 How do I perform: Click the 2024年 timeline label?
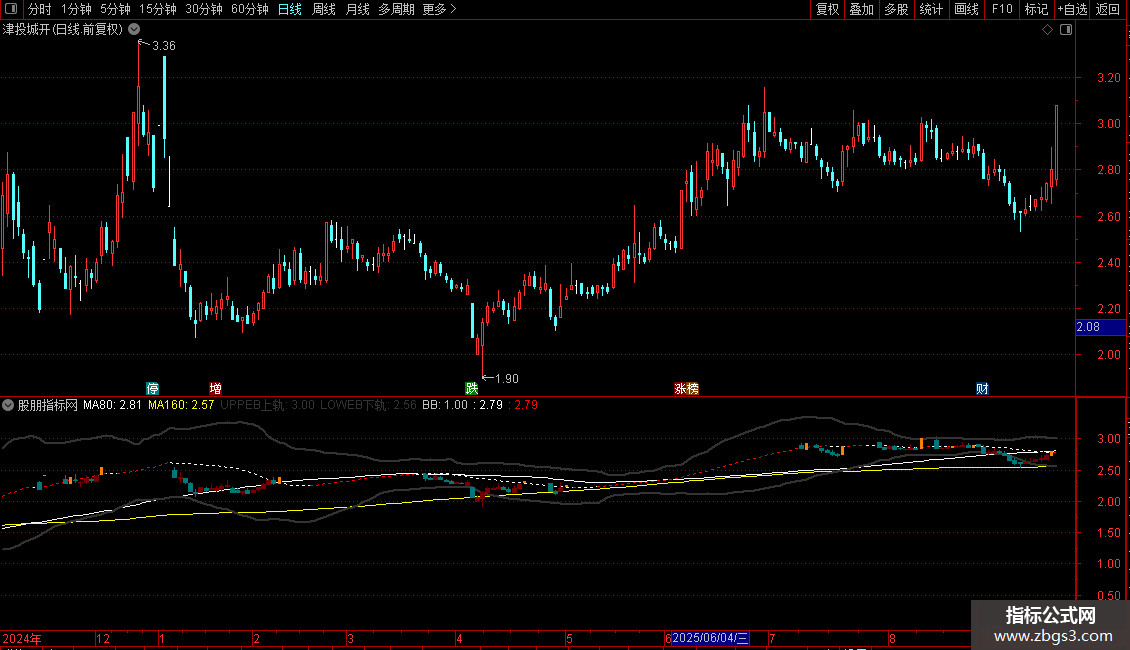pyautogui.click(x=22, y=638)
